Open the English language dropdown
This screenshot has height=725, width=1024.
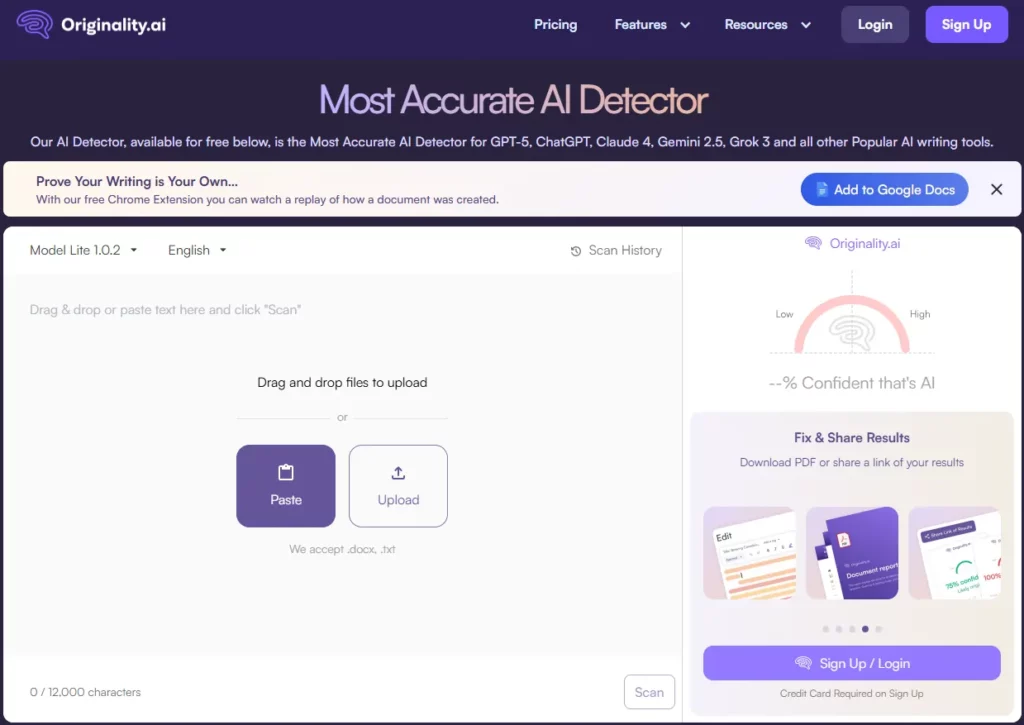pos(197,250)
